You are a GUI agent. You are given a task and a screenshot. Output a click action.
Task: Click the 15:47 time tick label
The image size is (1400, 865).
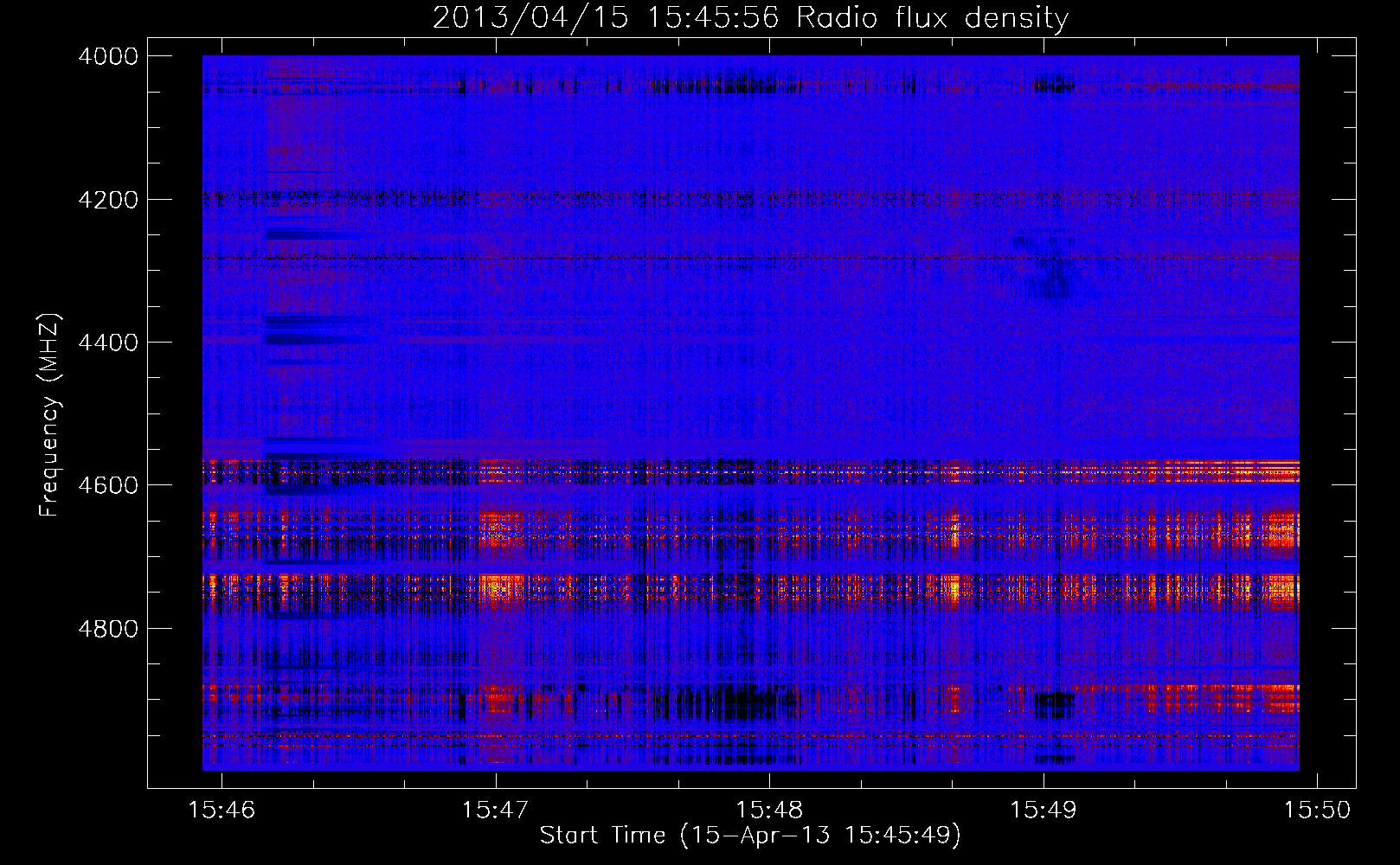496,810
